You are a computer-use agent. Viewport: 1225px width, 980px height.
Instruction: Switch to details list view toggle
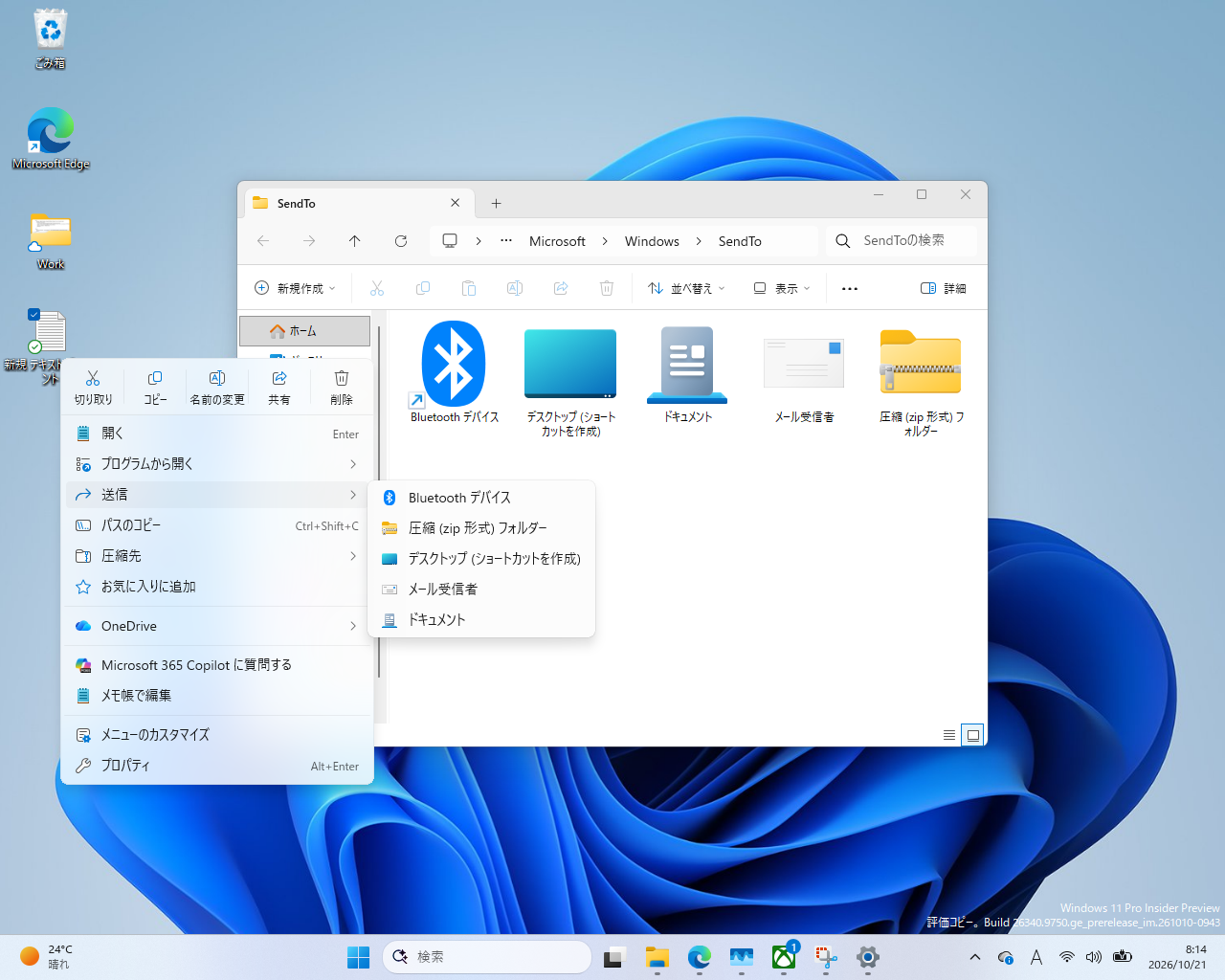(949, 735)
